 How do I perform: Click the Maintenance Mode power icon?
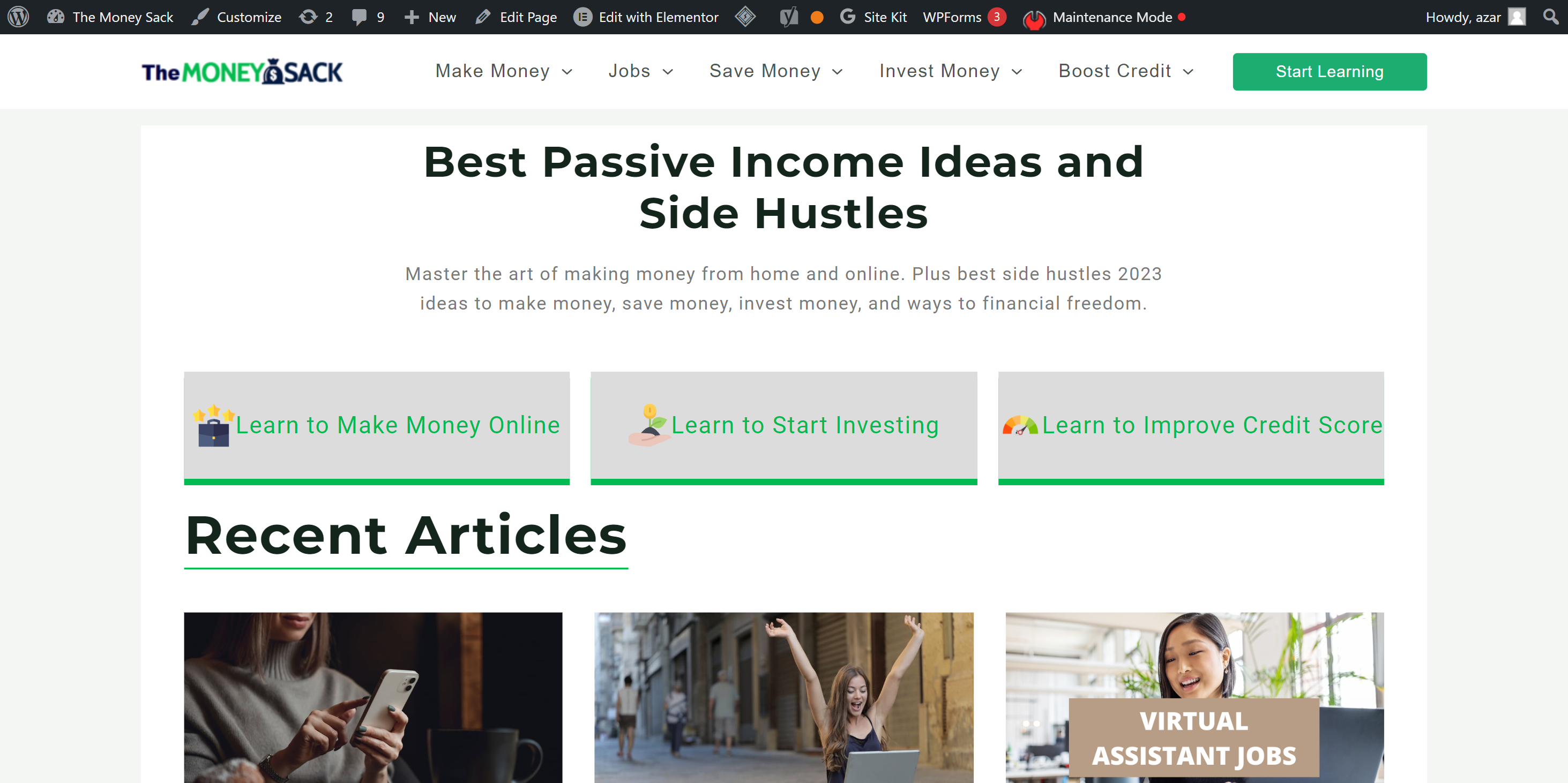pos(1034,19)
